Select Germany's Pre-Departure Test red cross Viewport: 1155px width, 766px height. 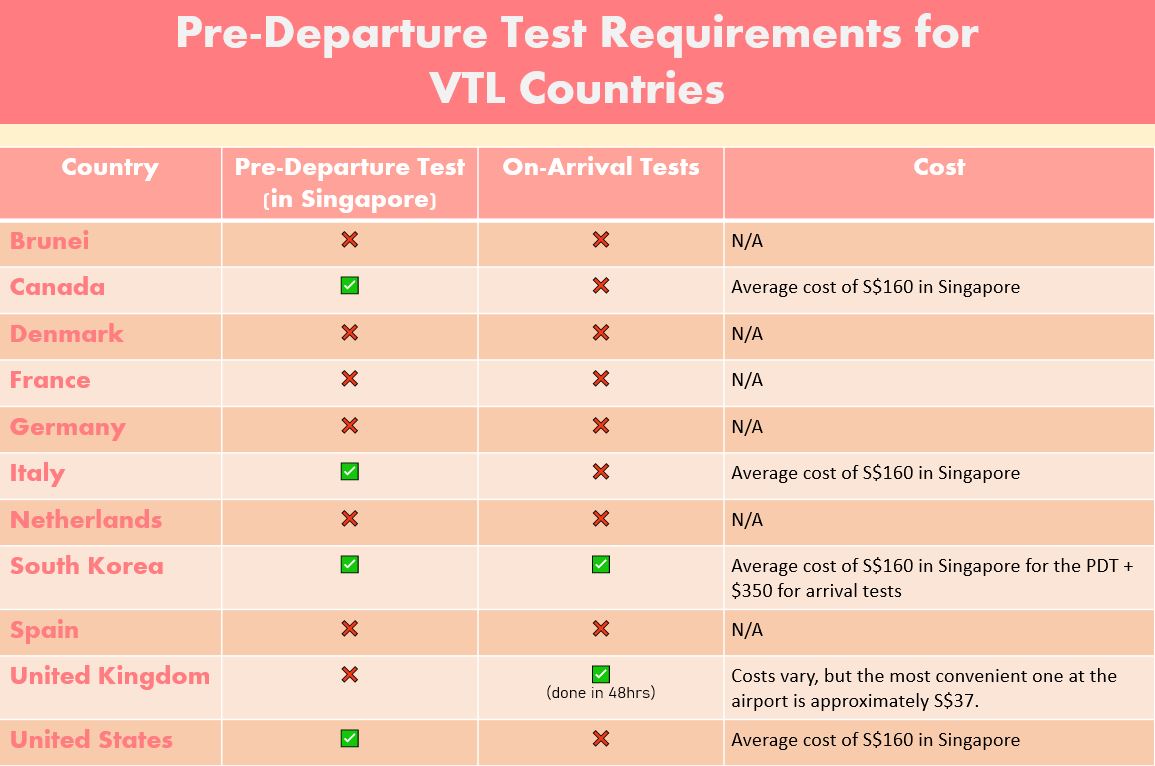pos(349,426)
